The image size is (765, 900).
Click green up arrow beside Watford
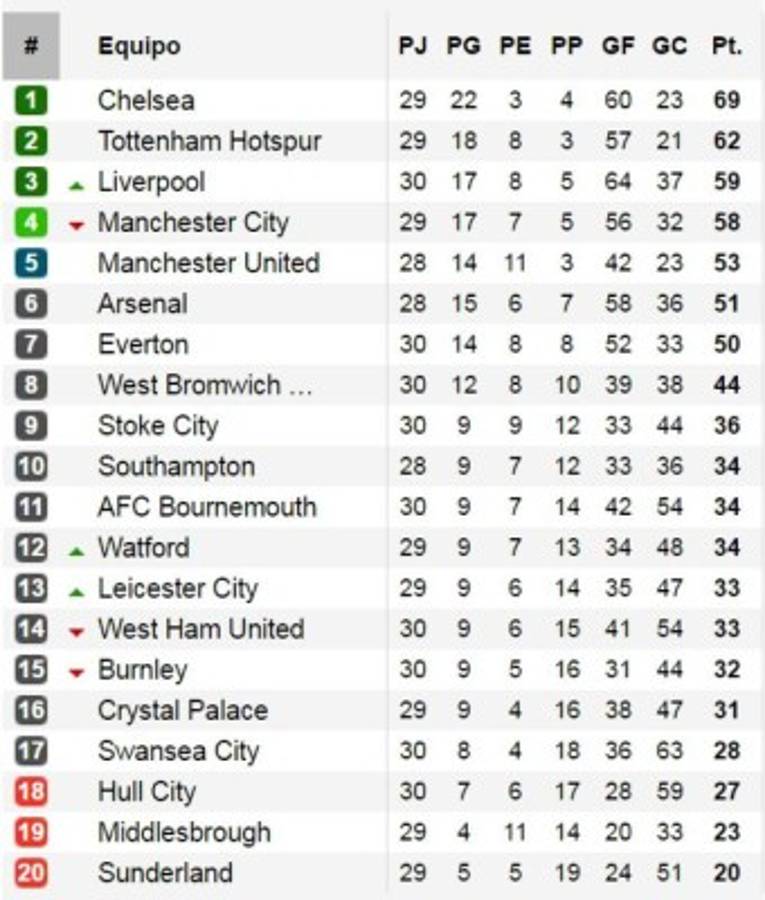coord(76,551)
